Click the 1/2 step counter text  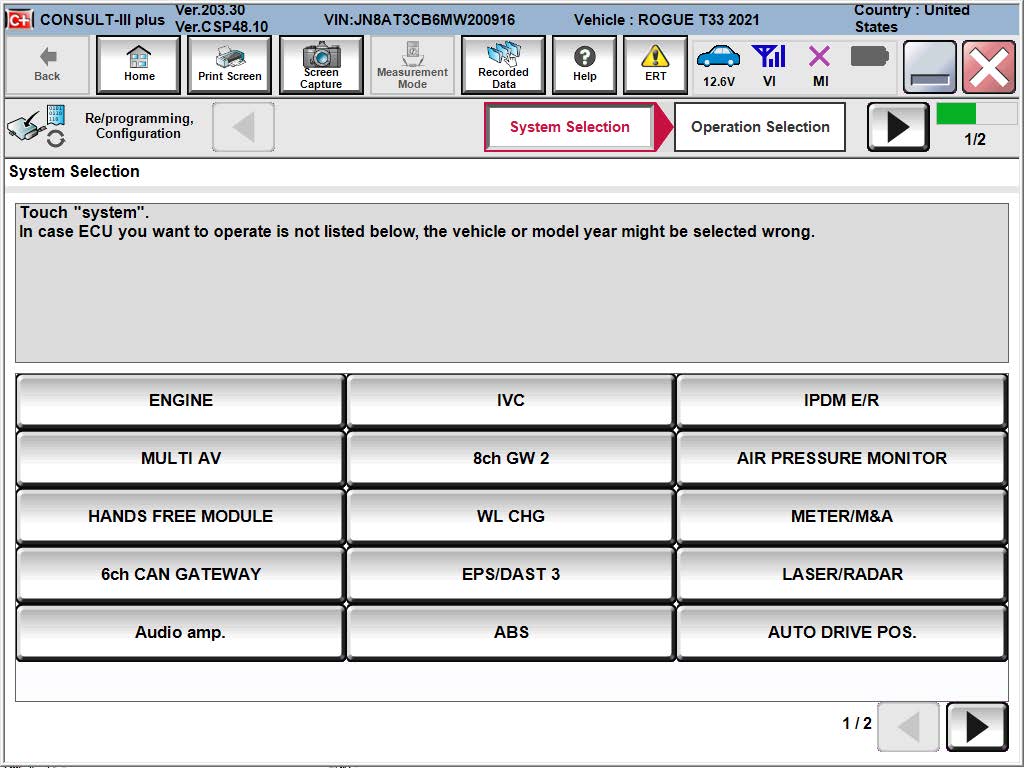[975, 139]
